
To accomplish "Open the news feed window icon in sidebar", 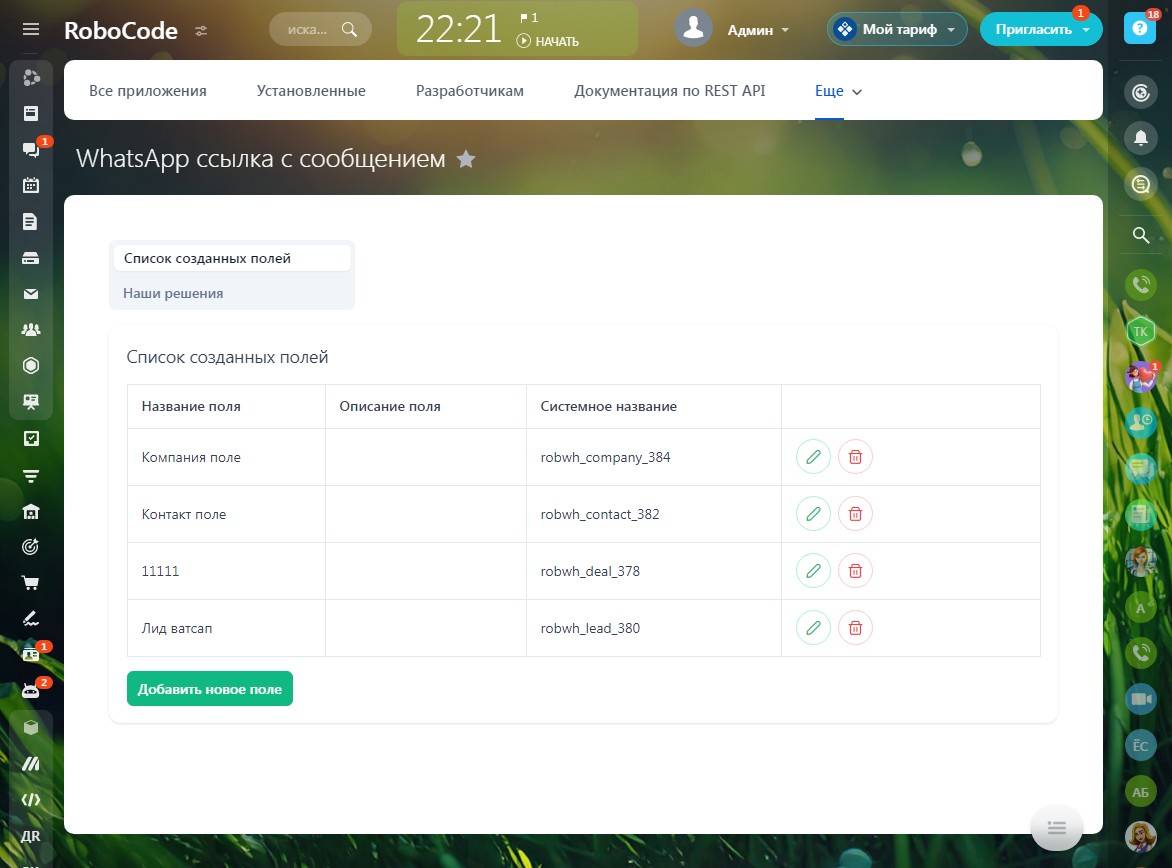I will click(31, 113).
